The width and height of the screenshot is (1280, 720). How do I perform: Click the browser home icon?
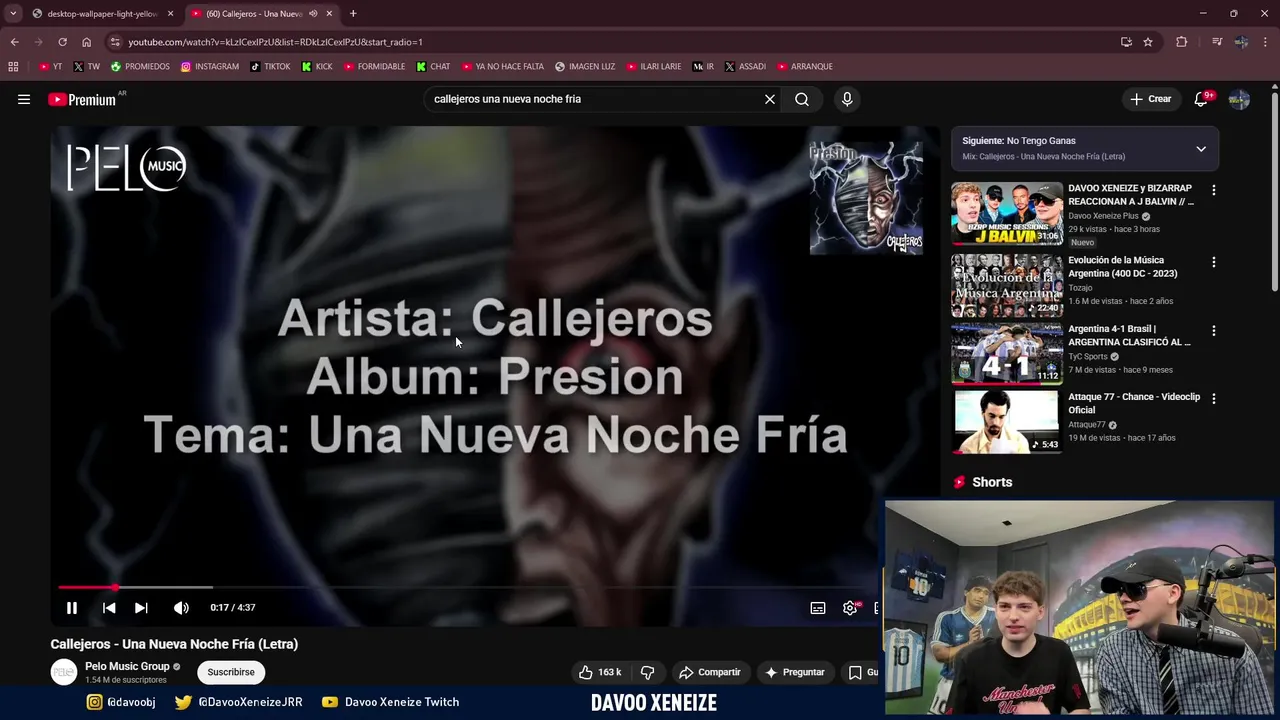86,42
